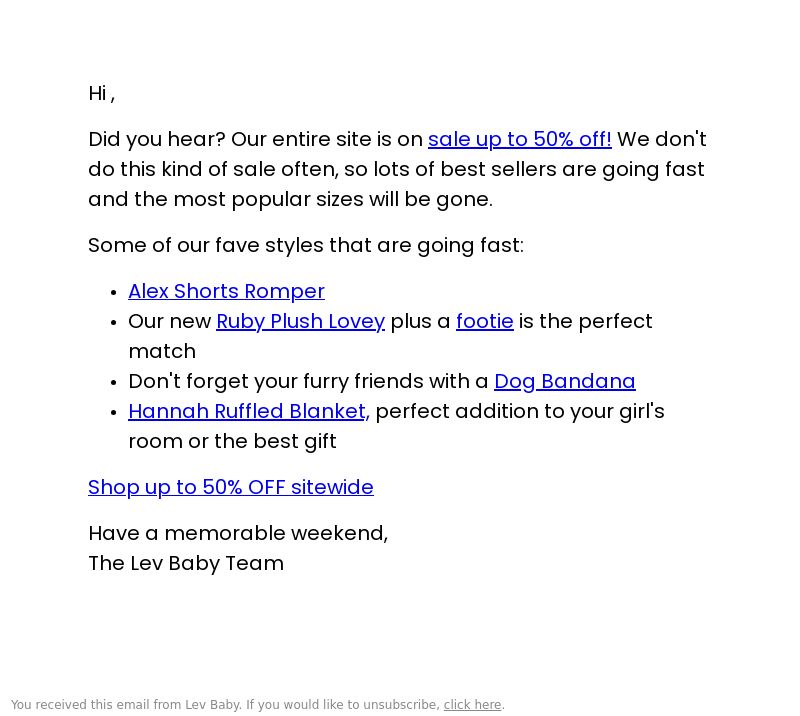
Task: Click the bullet before 'Our new Ruby Plush Lovey'
Action: click(114, 323)
